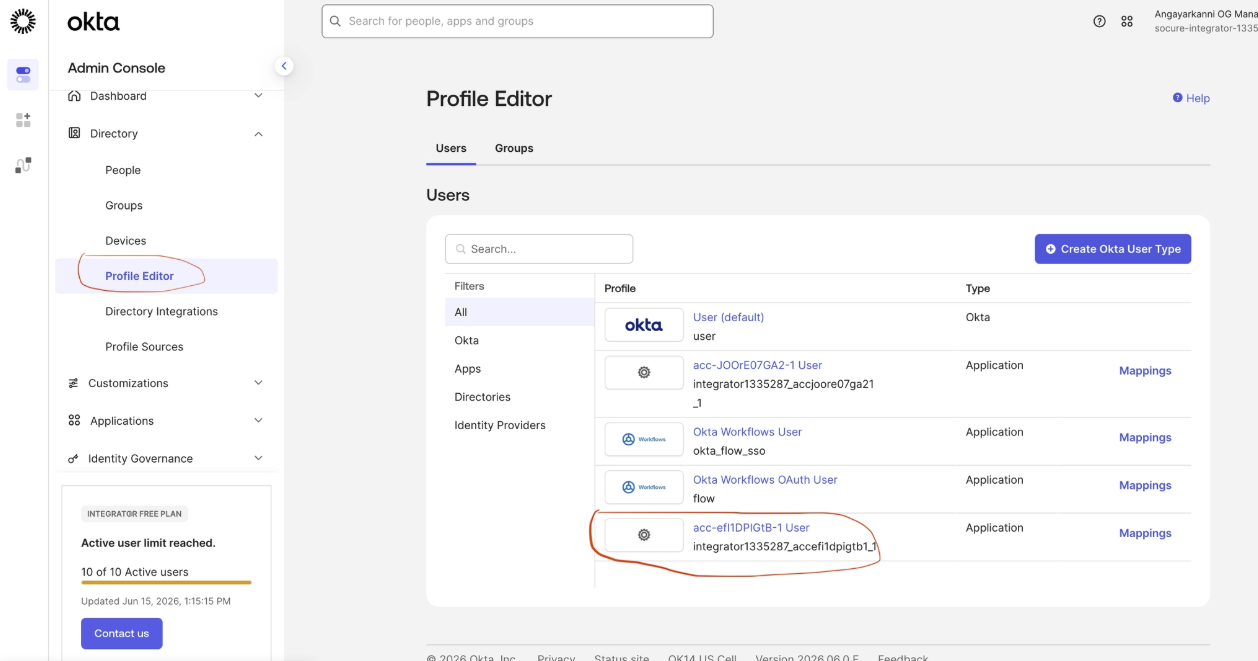Click the Status site footer link

(622, 656)
